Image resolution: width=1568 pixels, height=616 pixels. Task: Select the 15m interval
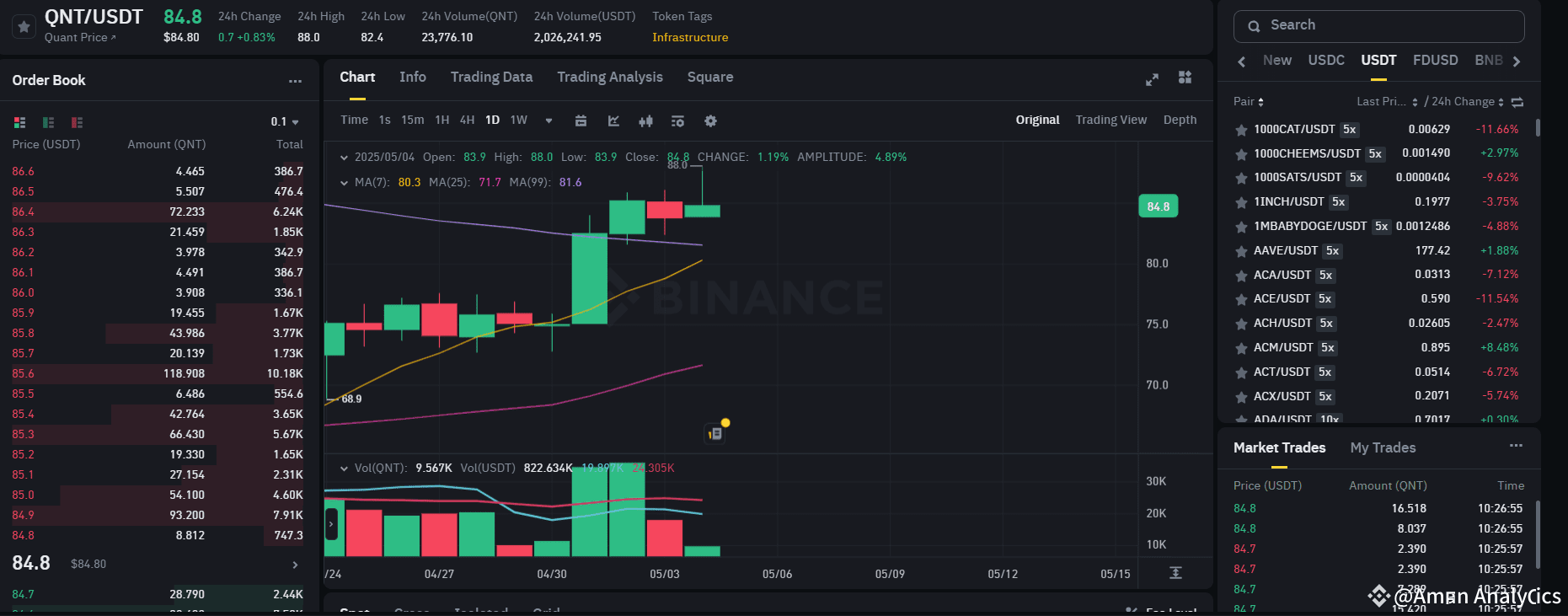412,121
